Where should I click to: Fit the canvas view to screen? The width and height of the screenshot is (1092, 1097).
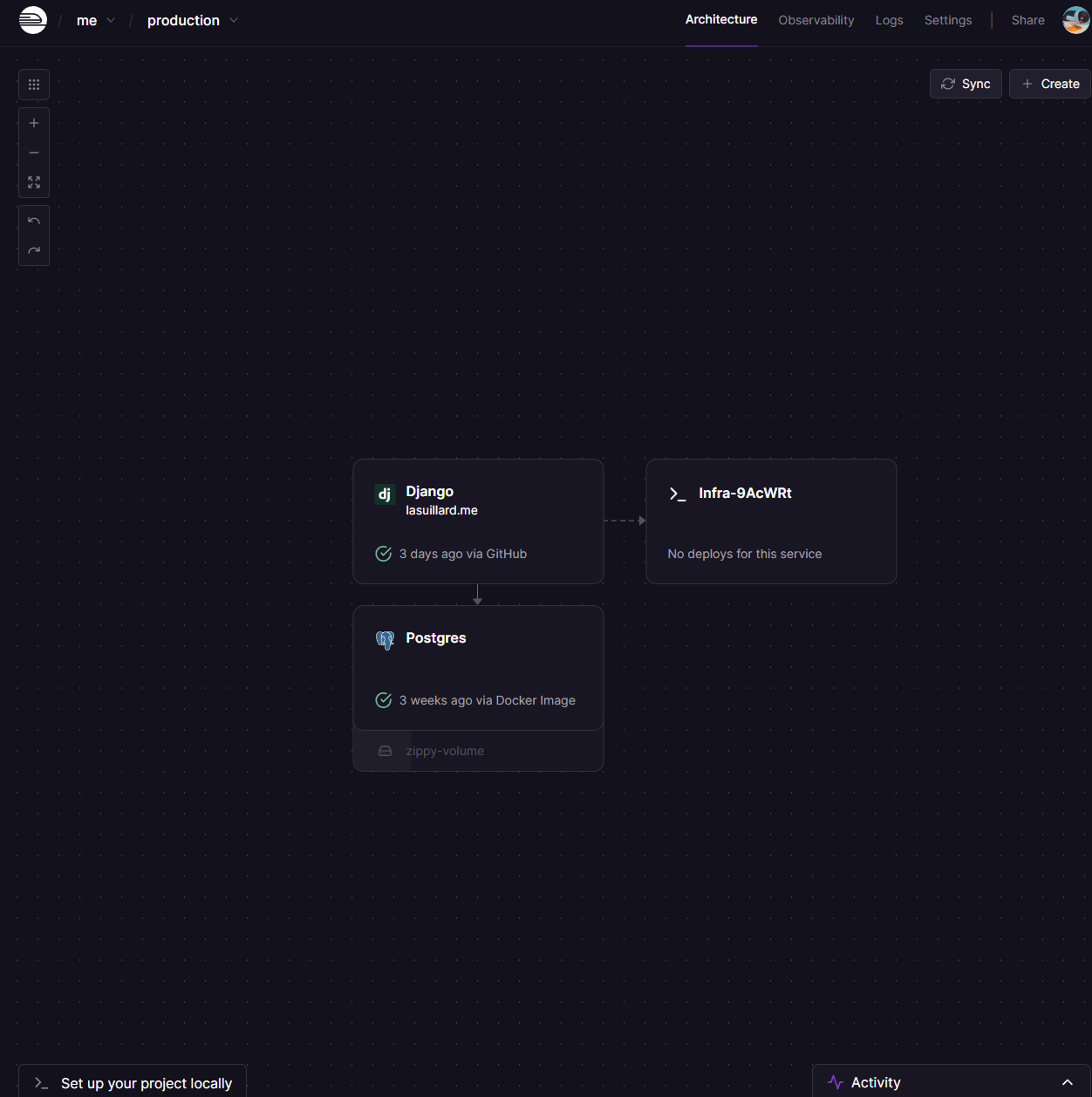34,182
